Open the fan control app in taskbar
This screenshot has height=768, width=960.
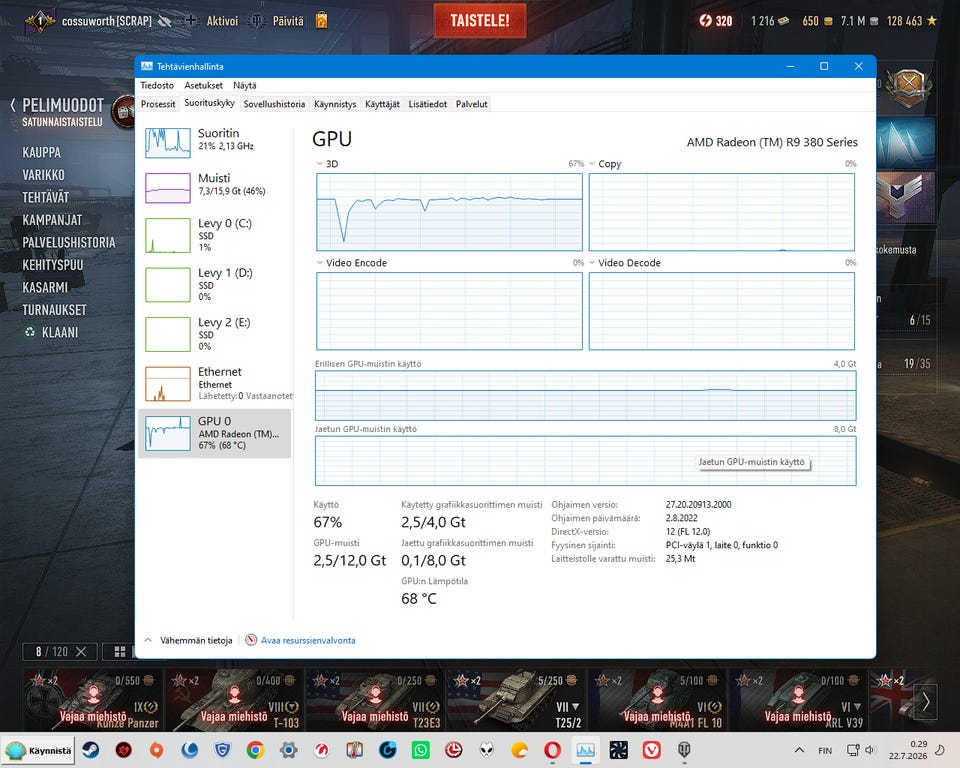[618, 750]
